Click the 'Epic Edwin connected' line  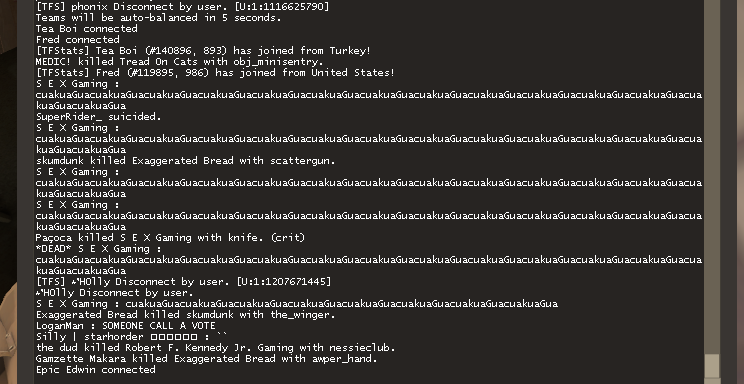coord(95,370)
